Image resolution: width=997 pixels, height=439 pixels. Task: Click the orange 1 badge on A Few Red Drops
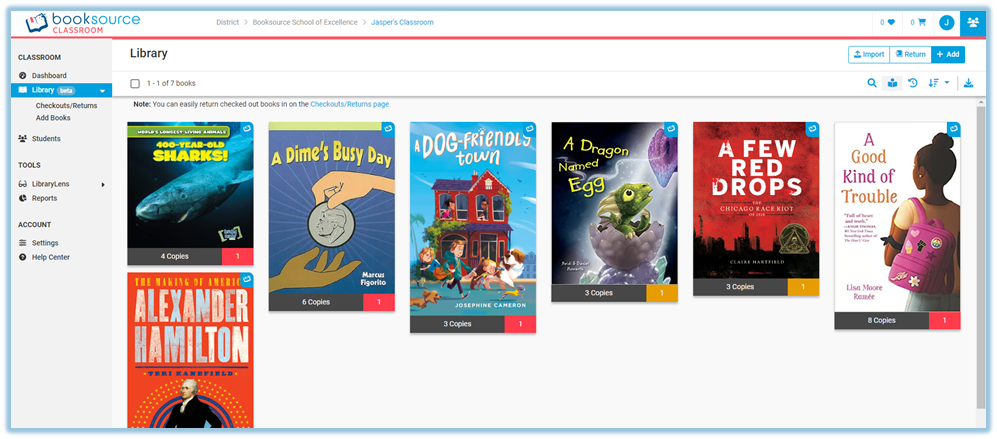tap(803, 287)
